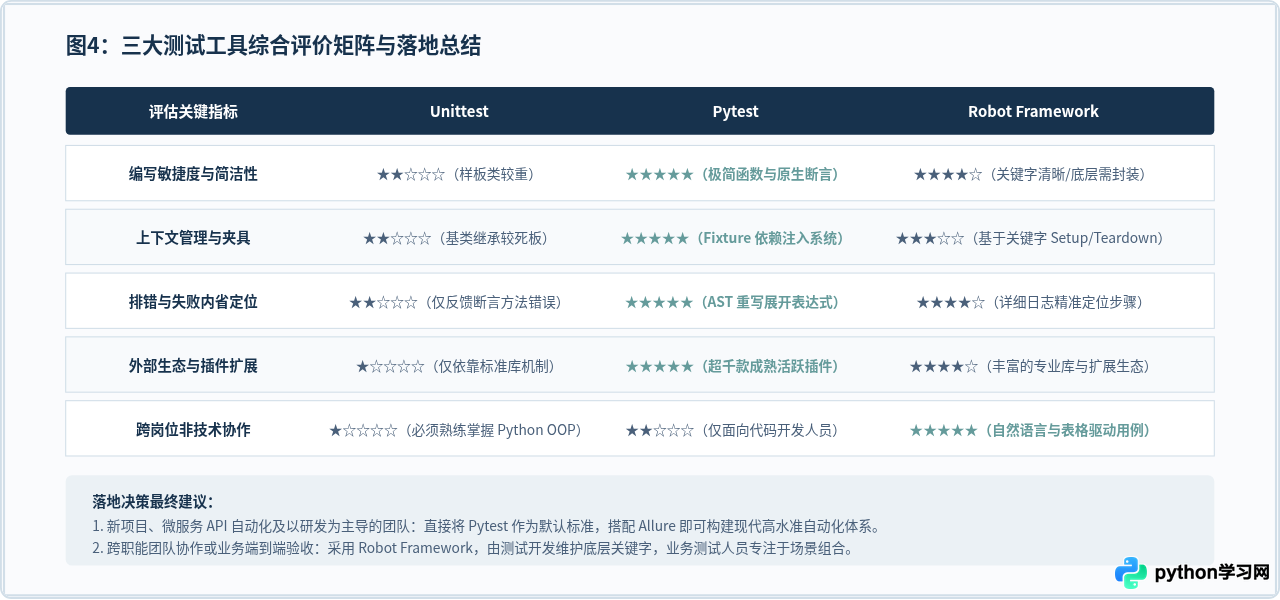Click recommendation 2 about Robot Framework
Image resolution: width=1280 pixels, height=600 pixels.
473,549
